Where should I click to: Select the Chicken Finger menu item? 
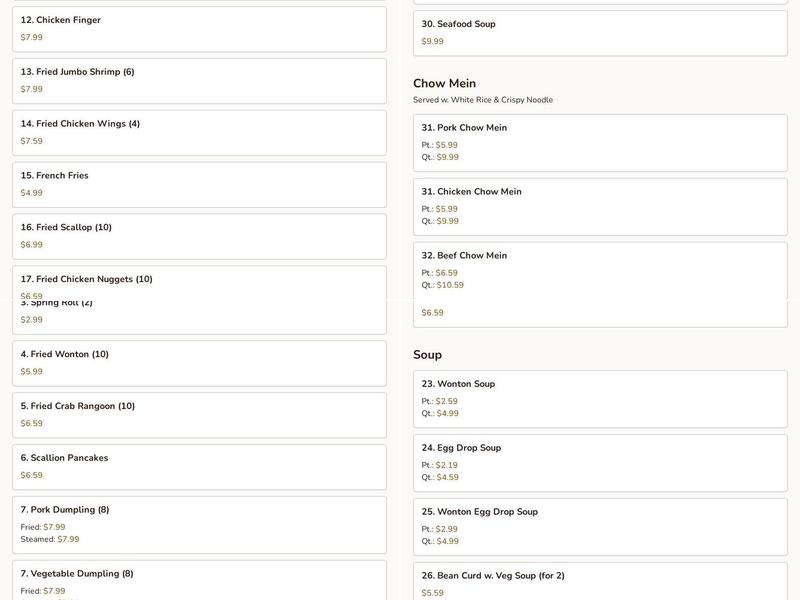(199, 29)
